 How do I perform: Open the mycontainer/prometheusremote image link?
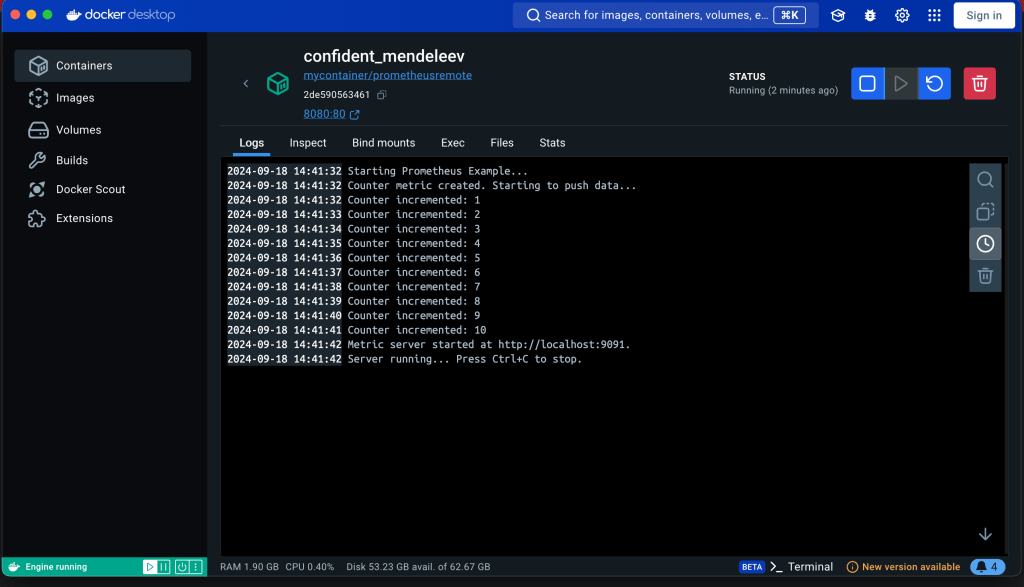[x=387, y=75]
